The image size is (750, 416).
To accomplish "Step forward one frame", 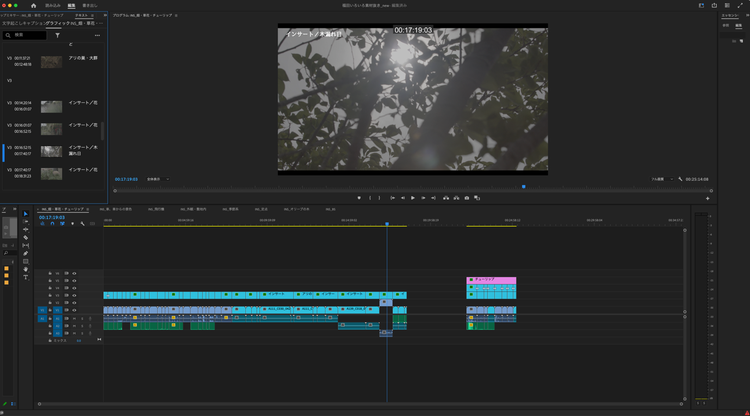I will (423, 198).
